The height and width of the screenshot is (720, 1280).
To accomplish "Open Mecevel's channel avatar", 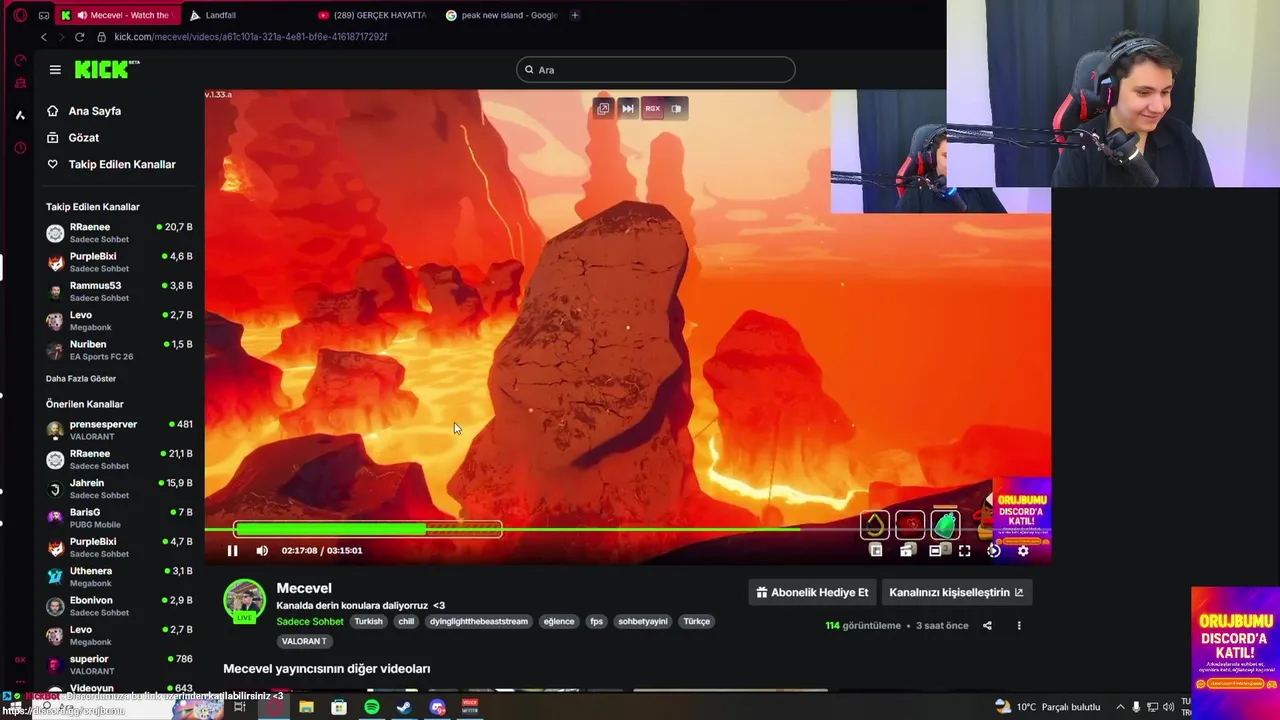I will [x=244, y=599].
